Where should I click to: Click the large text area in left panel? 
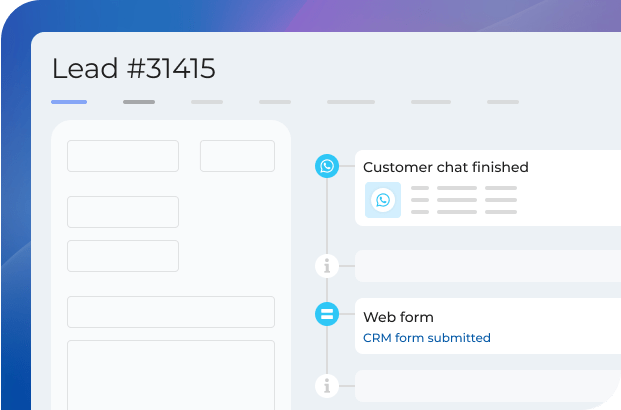pos(171,374)
